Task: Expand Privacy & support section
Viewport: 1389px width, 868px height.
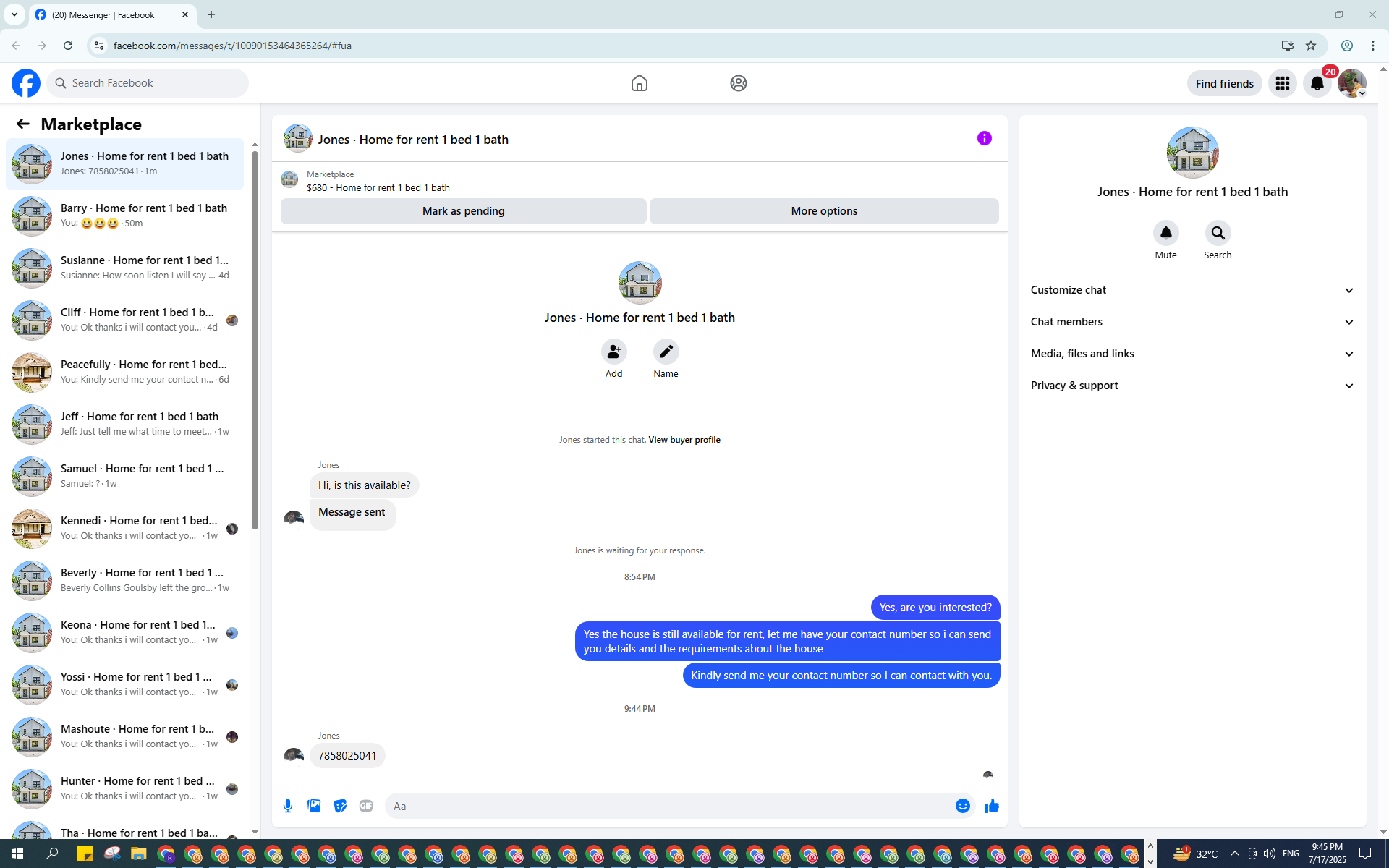Action: coord(1193,386)
